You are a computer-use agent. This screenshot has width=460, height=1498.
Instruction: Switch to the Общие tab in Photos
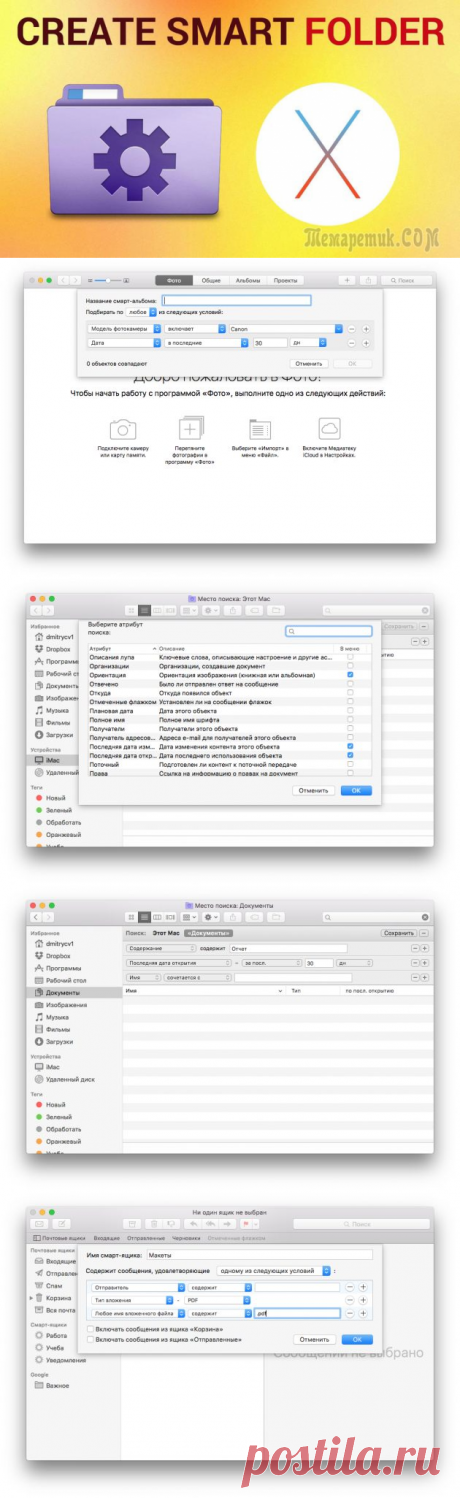[x=211, y=281]
